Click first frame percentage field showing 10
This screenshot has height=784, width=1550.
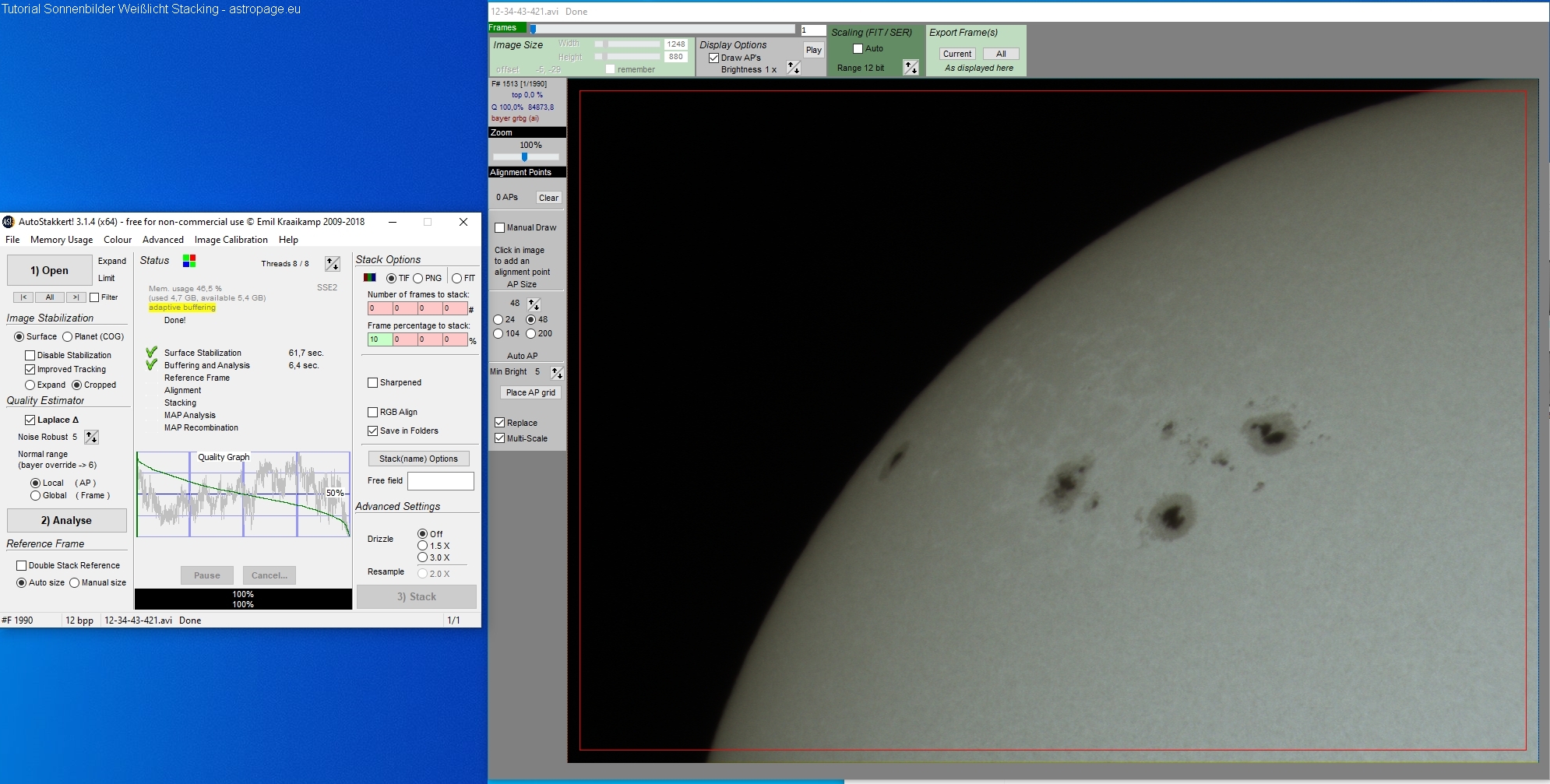[x=380, y=339]
